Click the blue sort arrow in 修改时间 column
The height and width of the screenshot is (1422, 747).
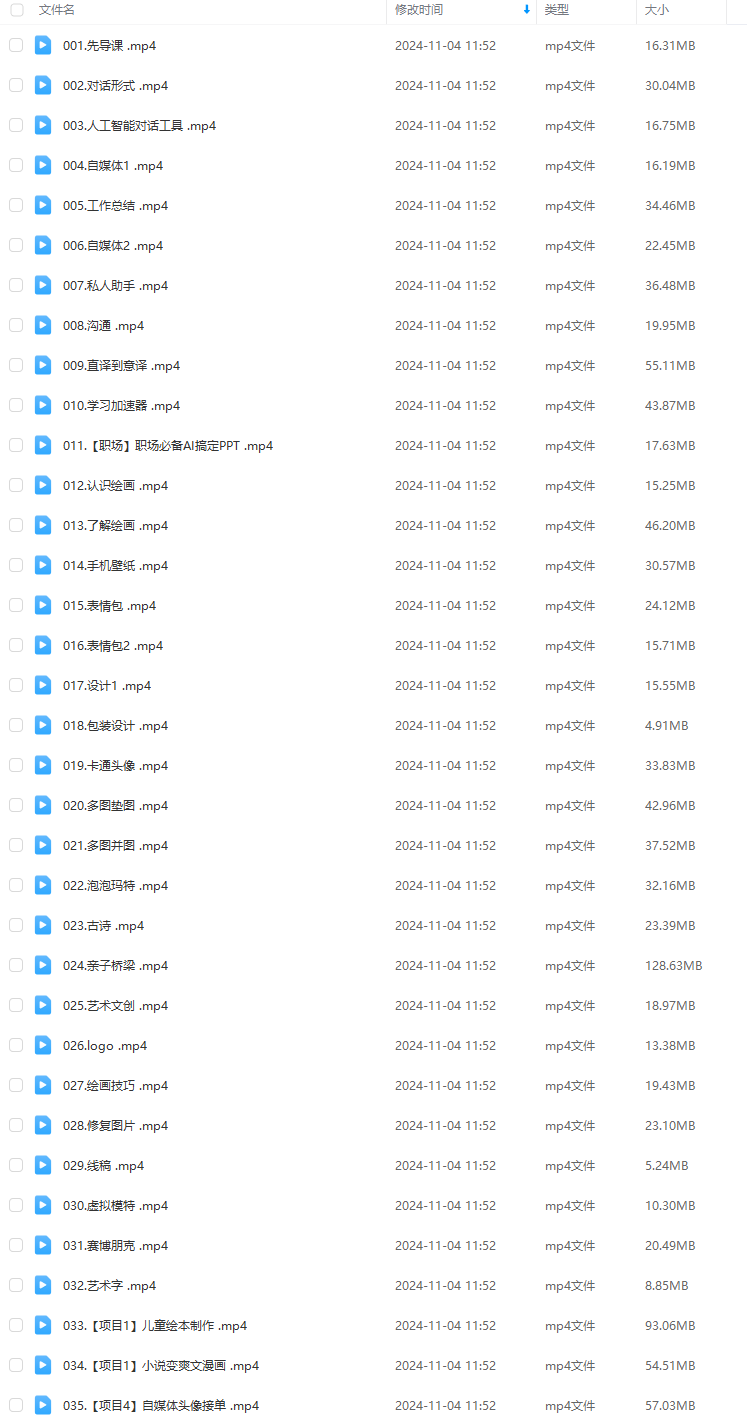coord(527,10)
